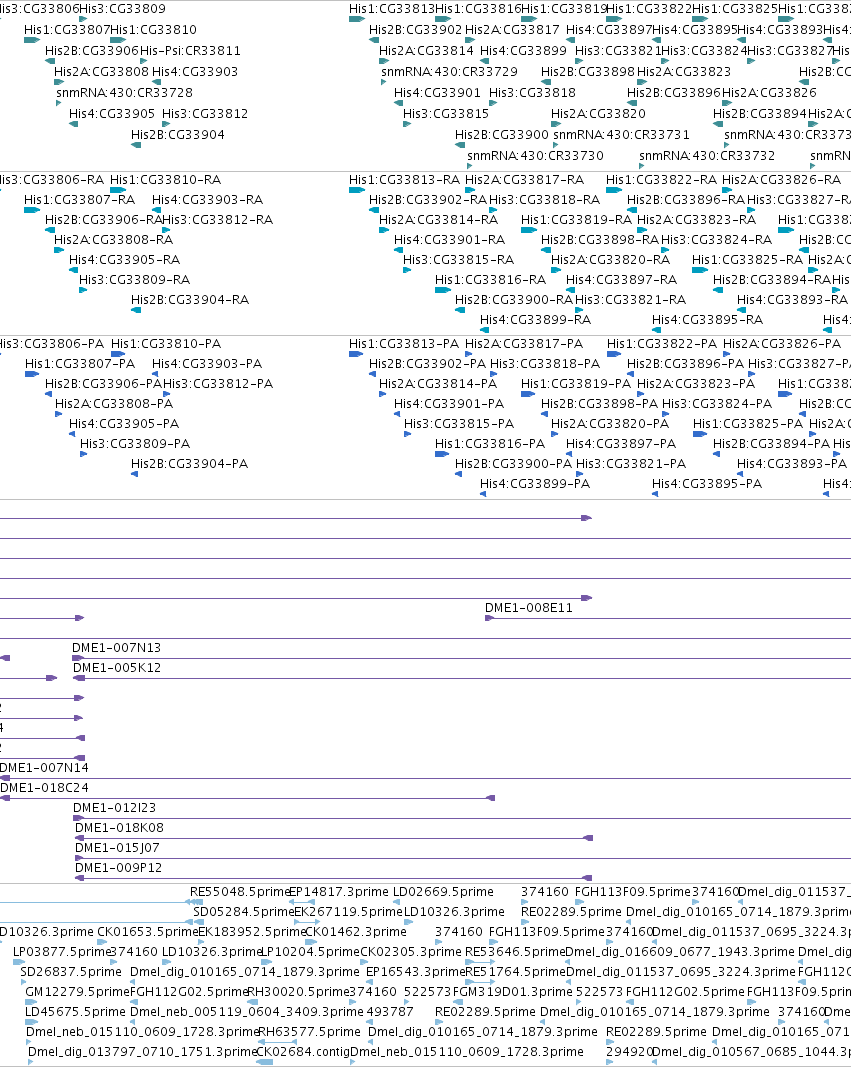Click protein His2B:CG33904-PA

(x=190, y=464)
